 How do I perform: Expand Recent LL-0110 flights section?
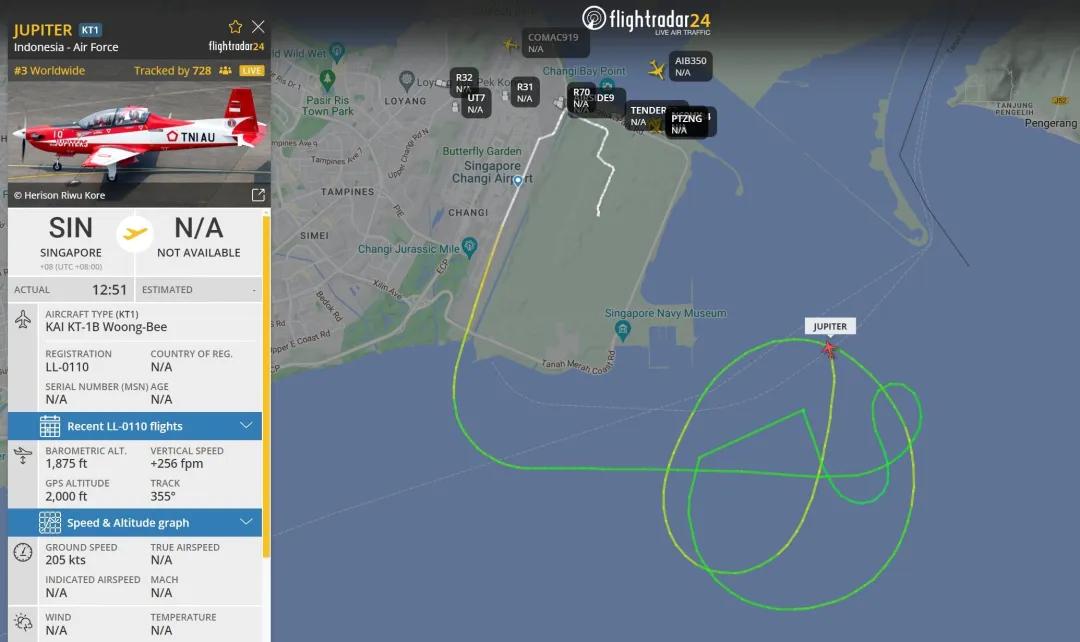coord(135,426)
